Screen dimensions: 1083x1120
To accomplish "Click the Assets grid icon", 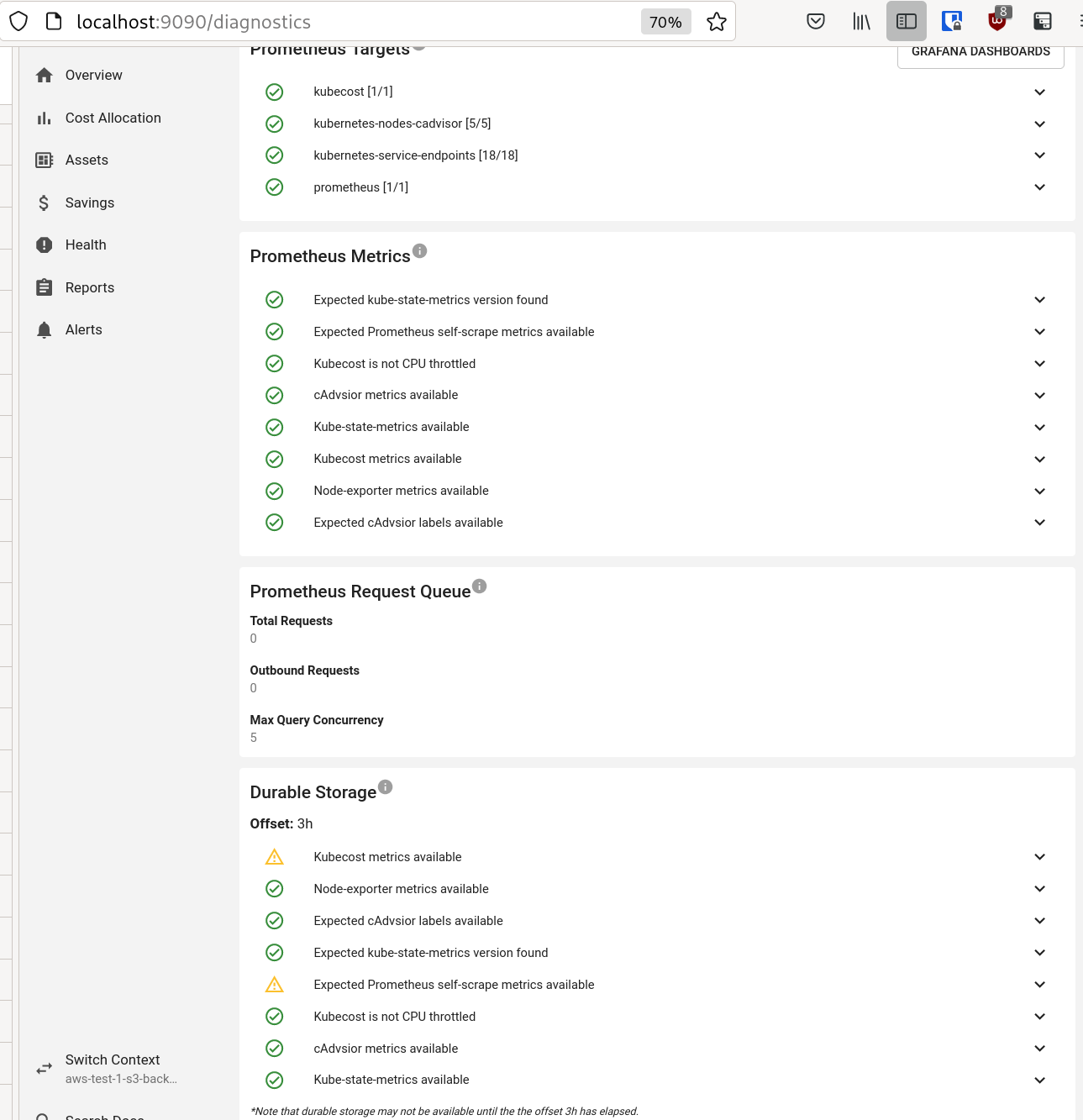I will pos(45,160).
